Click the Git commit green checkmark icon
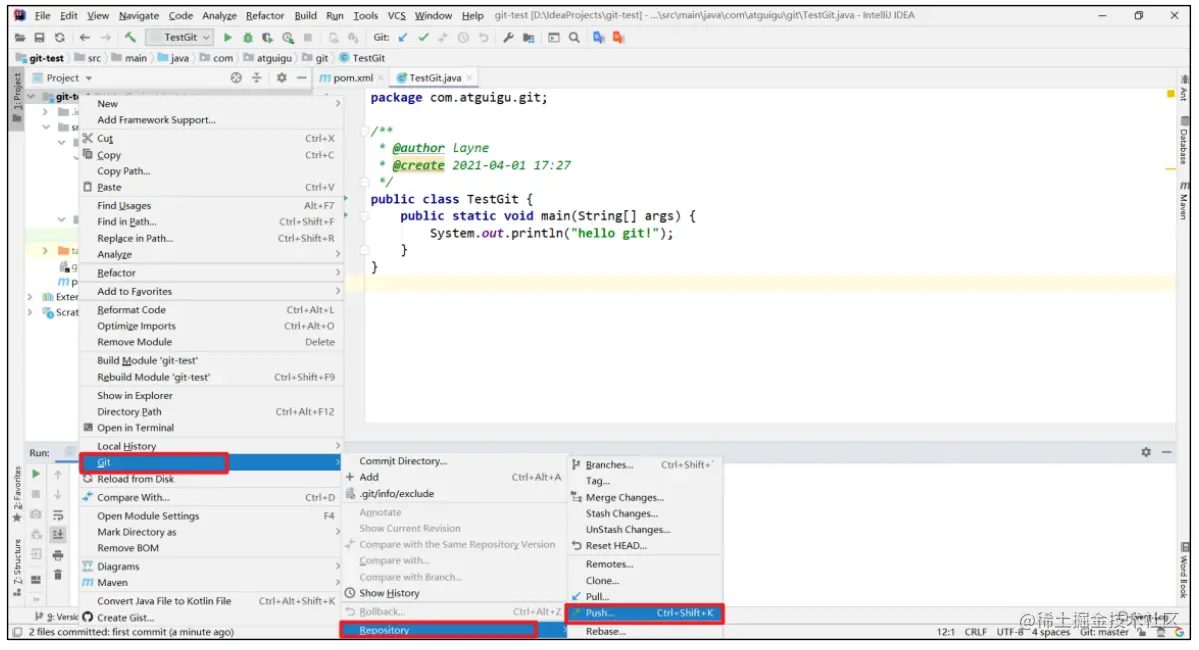This screenshot has width=1199, height=650. click(423, 37)
